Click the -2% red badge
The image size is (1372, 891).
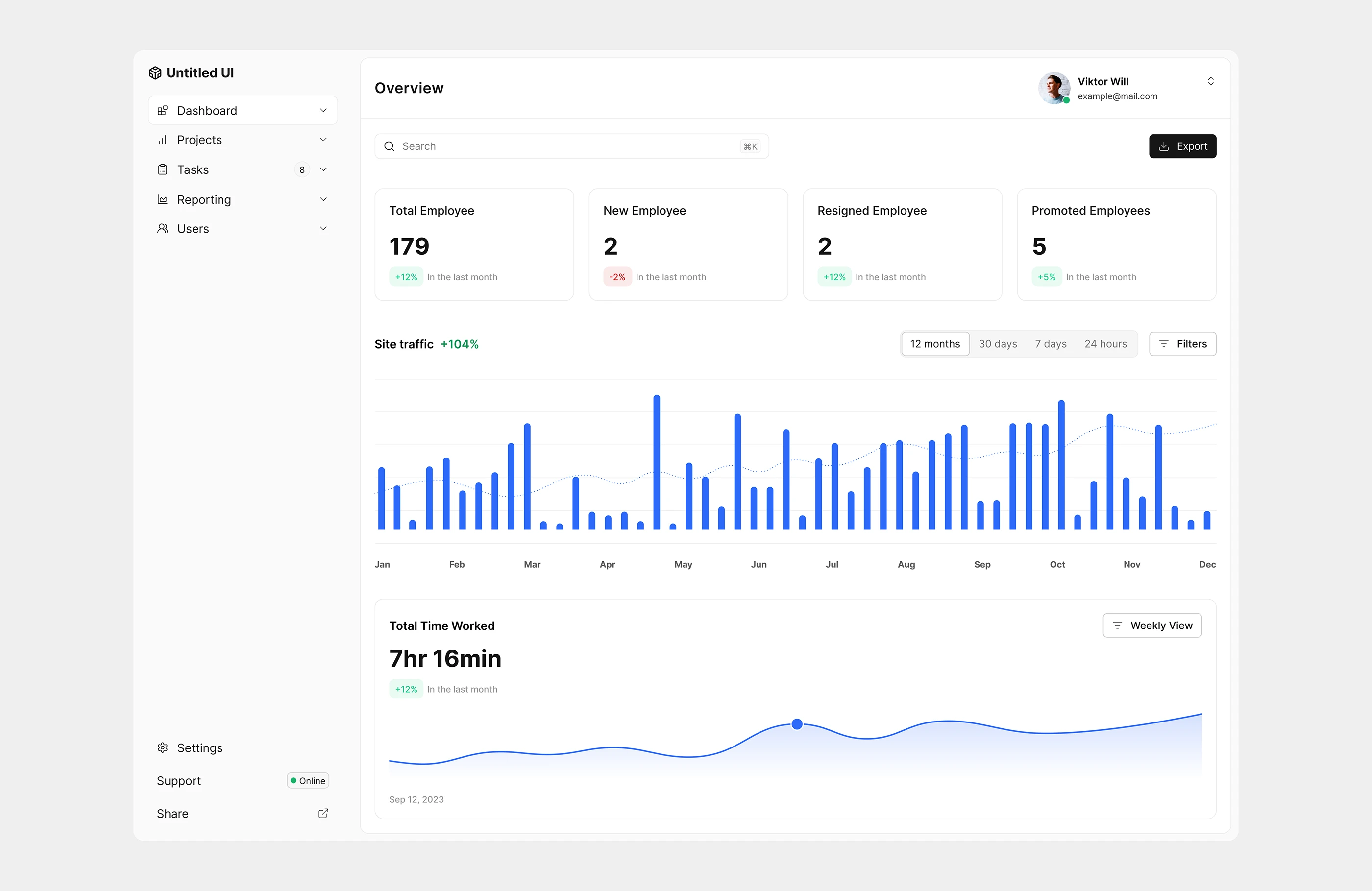(x=617, y=277)
